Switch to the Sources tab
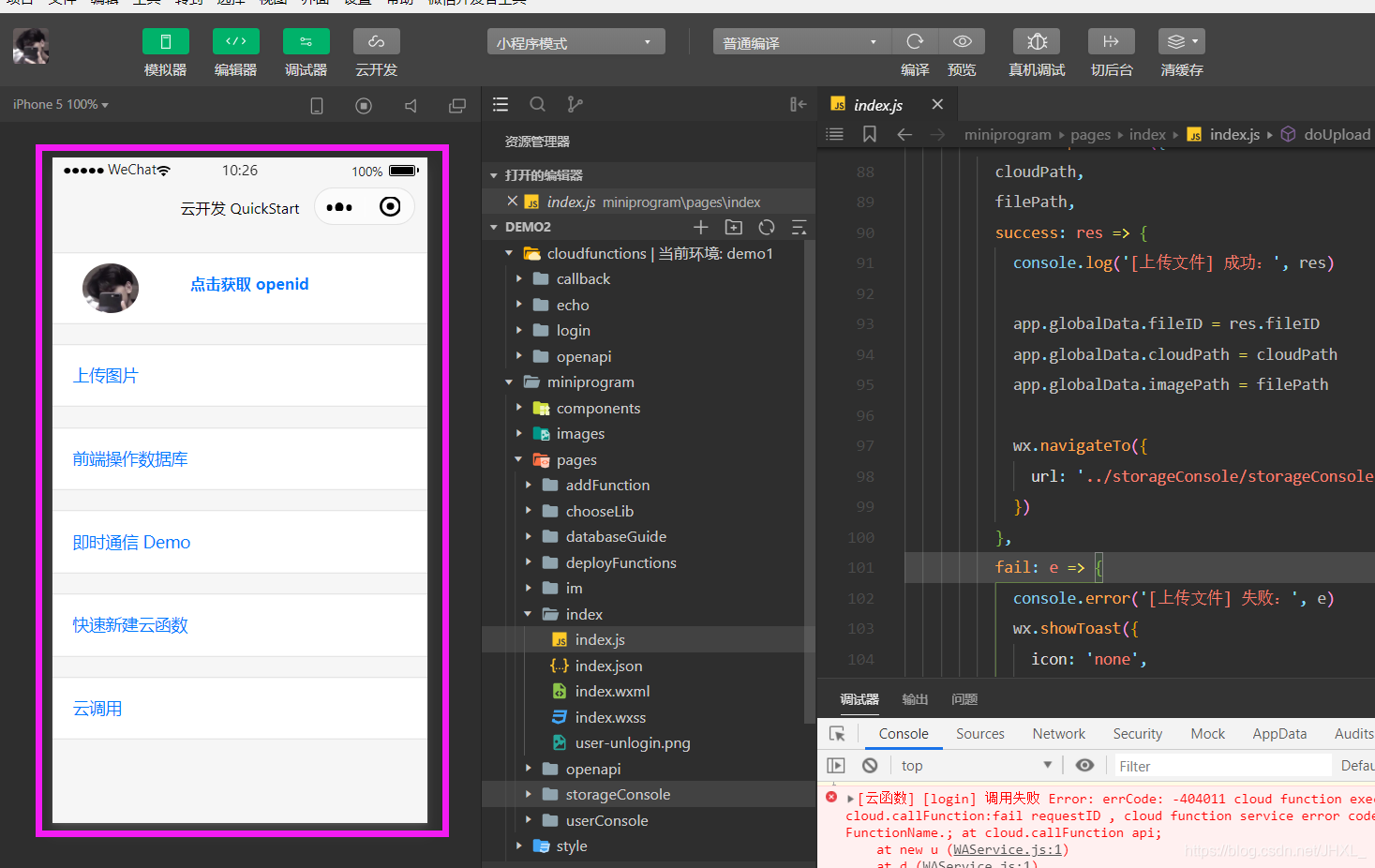This screenshot has width=1375, height=868. (x=979, y=734)
